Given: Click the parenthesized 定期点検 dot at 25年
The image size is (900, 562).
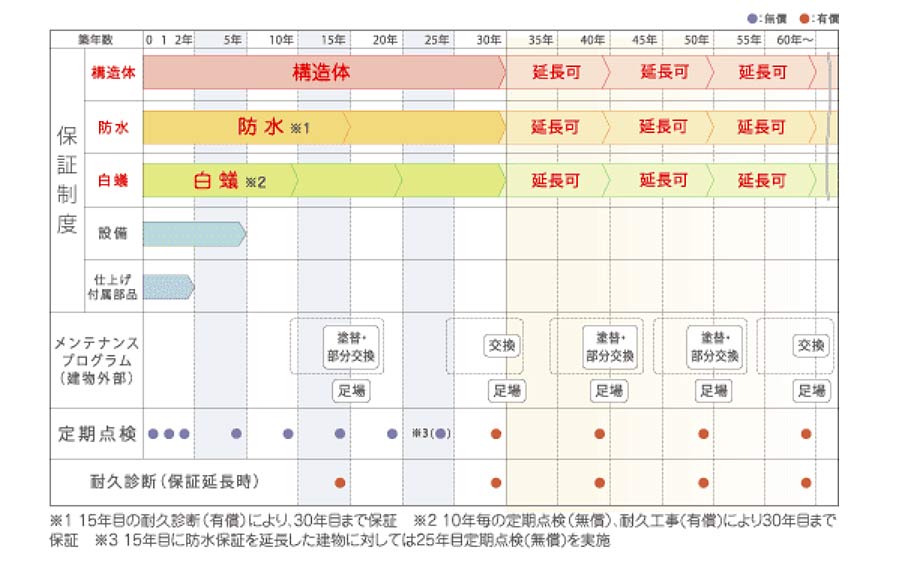Looking at the screenshot, I should 439,434.
